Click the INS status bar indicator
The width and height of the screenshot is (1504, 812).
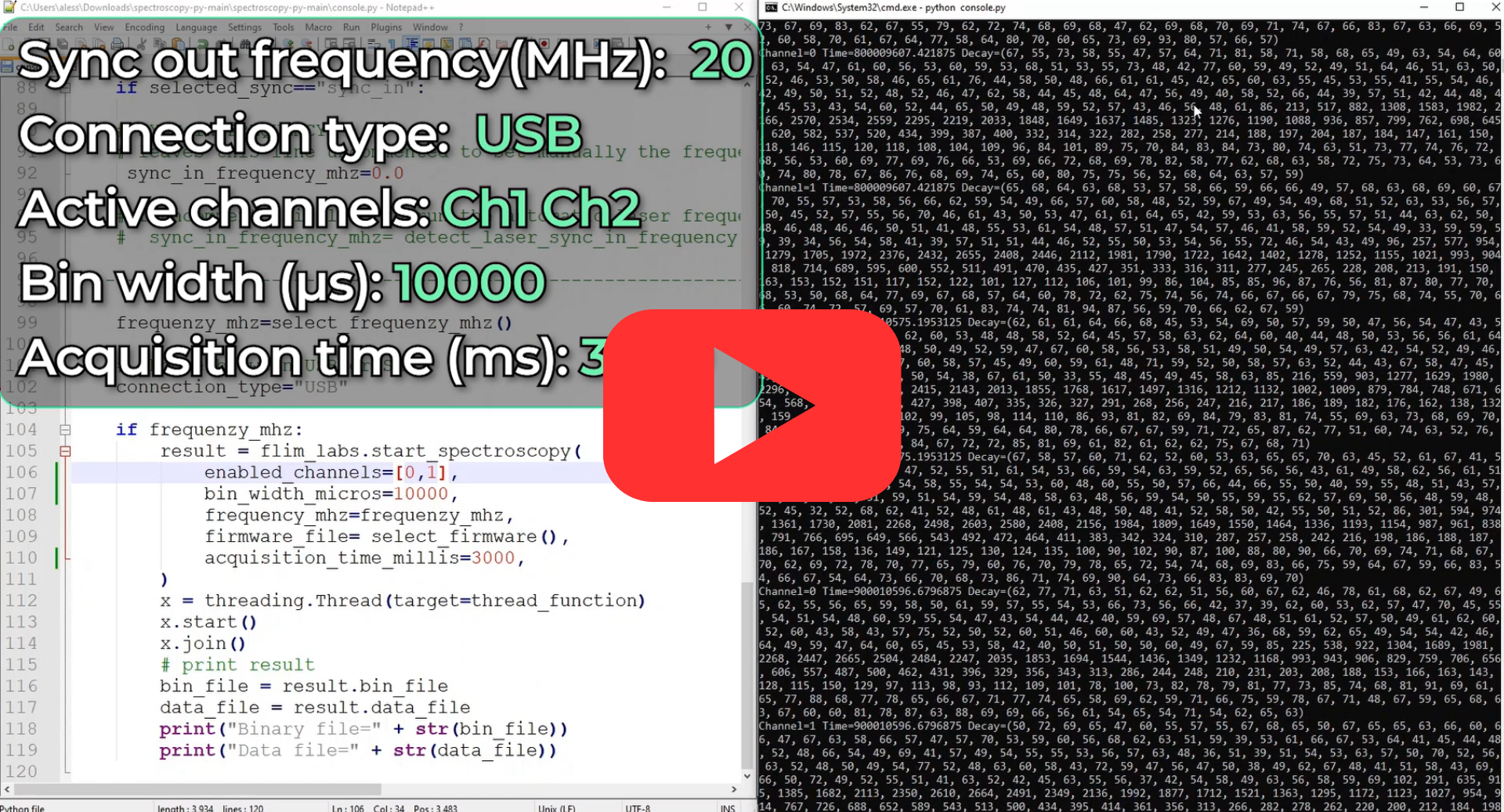tap(728, 807)
